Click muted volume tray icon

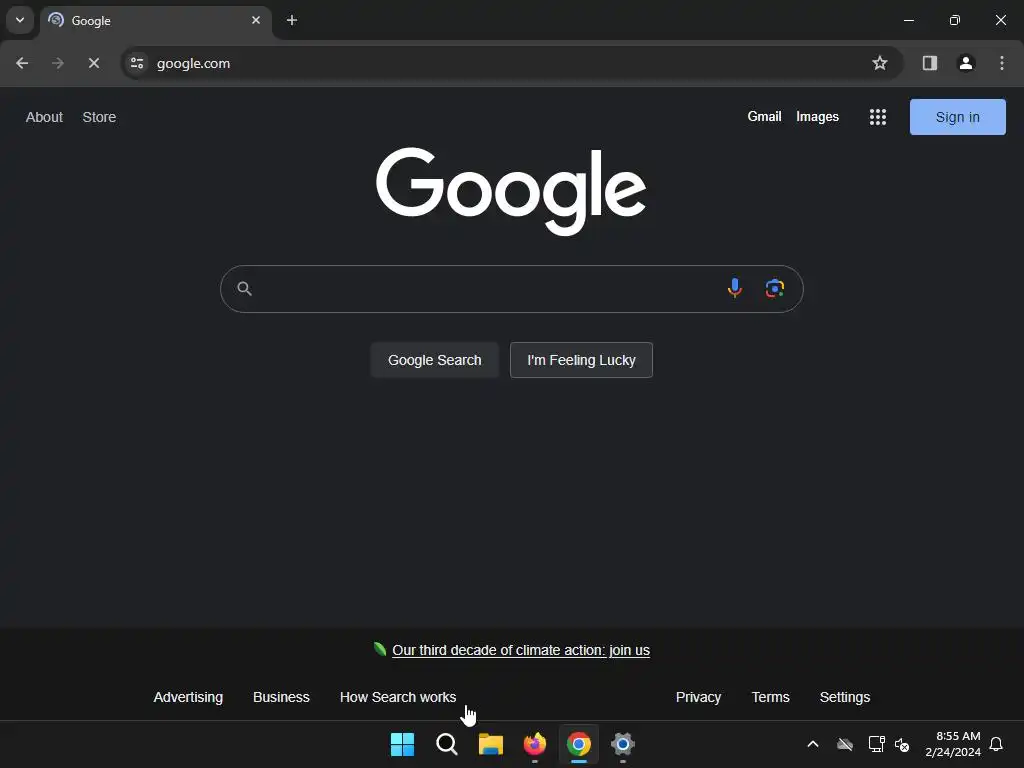click(x=902, y=744)
